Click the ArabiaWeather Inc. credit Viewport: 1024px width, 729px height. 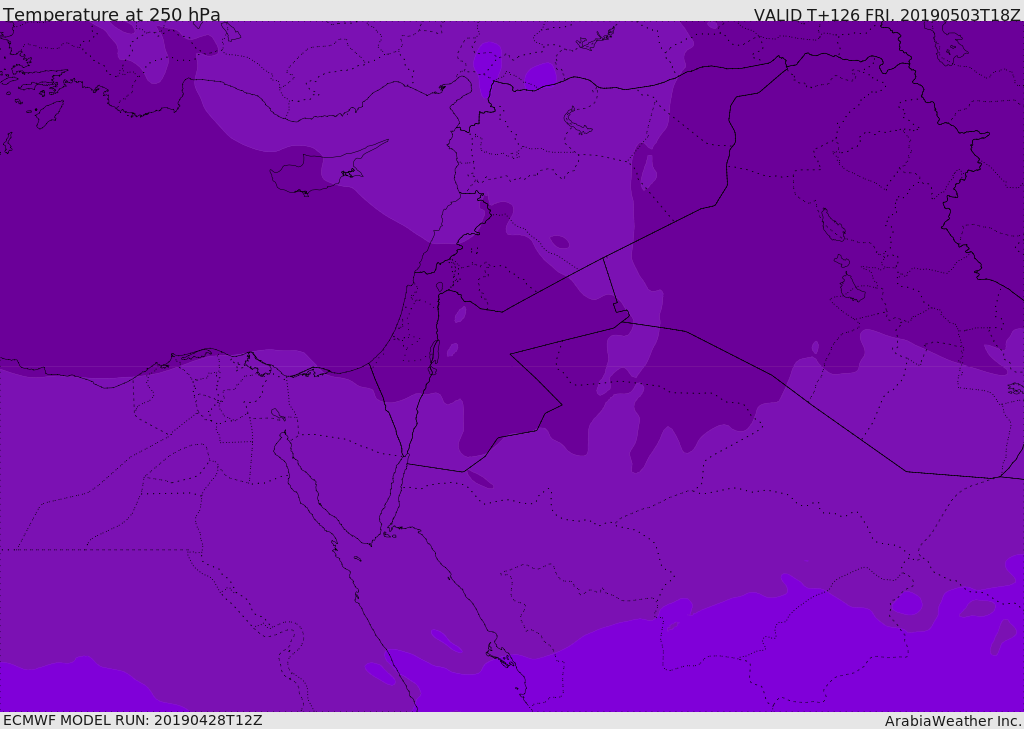coord(953,721)
